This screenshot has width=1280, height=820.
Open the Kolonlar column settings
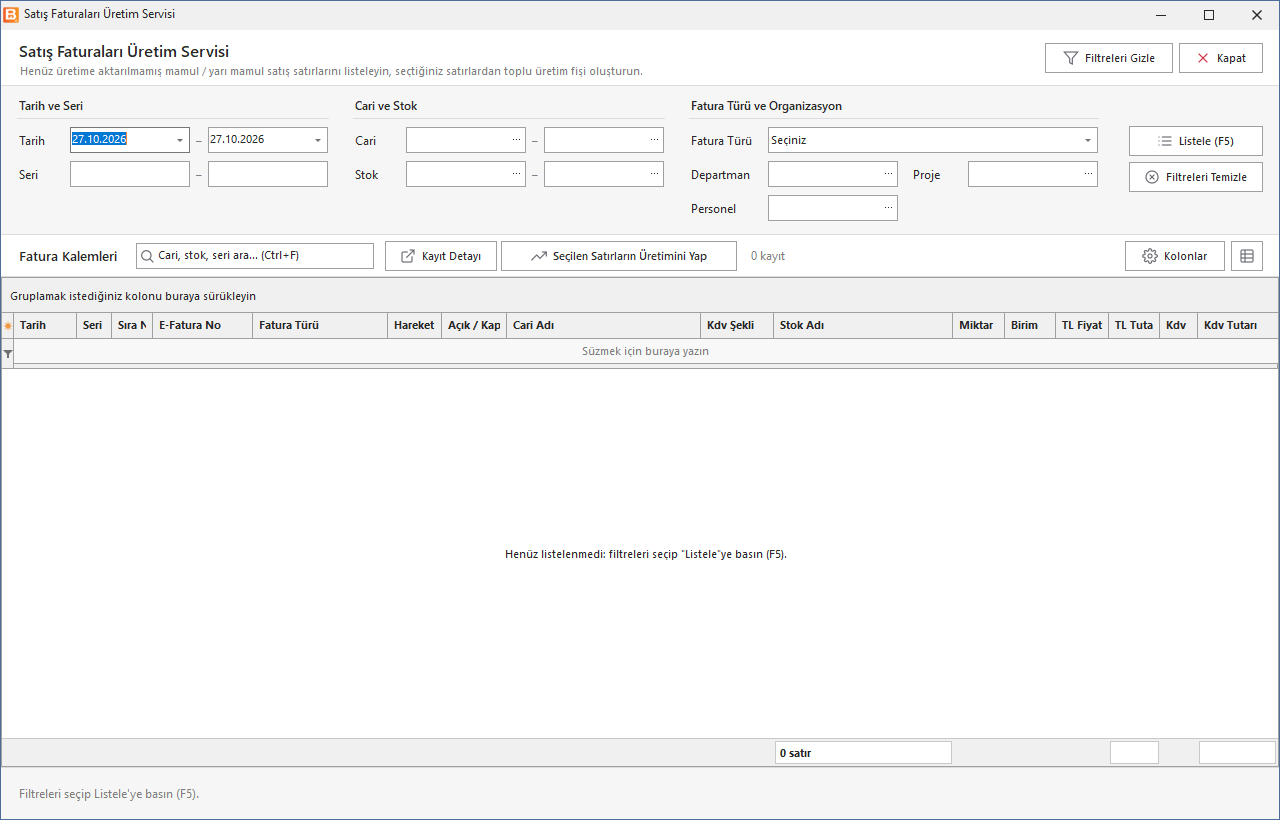coord(1175,256)
